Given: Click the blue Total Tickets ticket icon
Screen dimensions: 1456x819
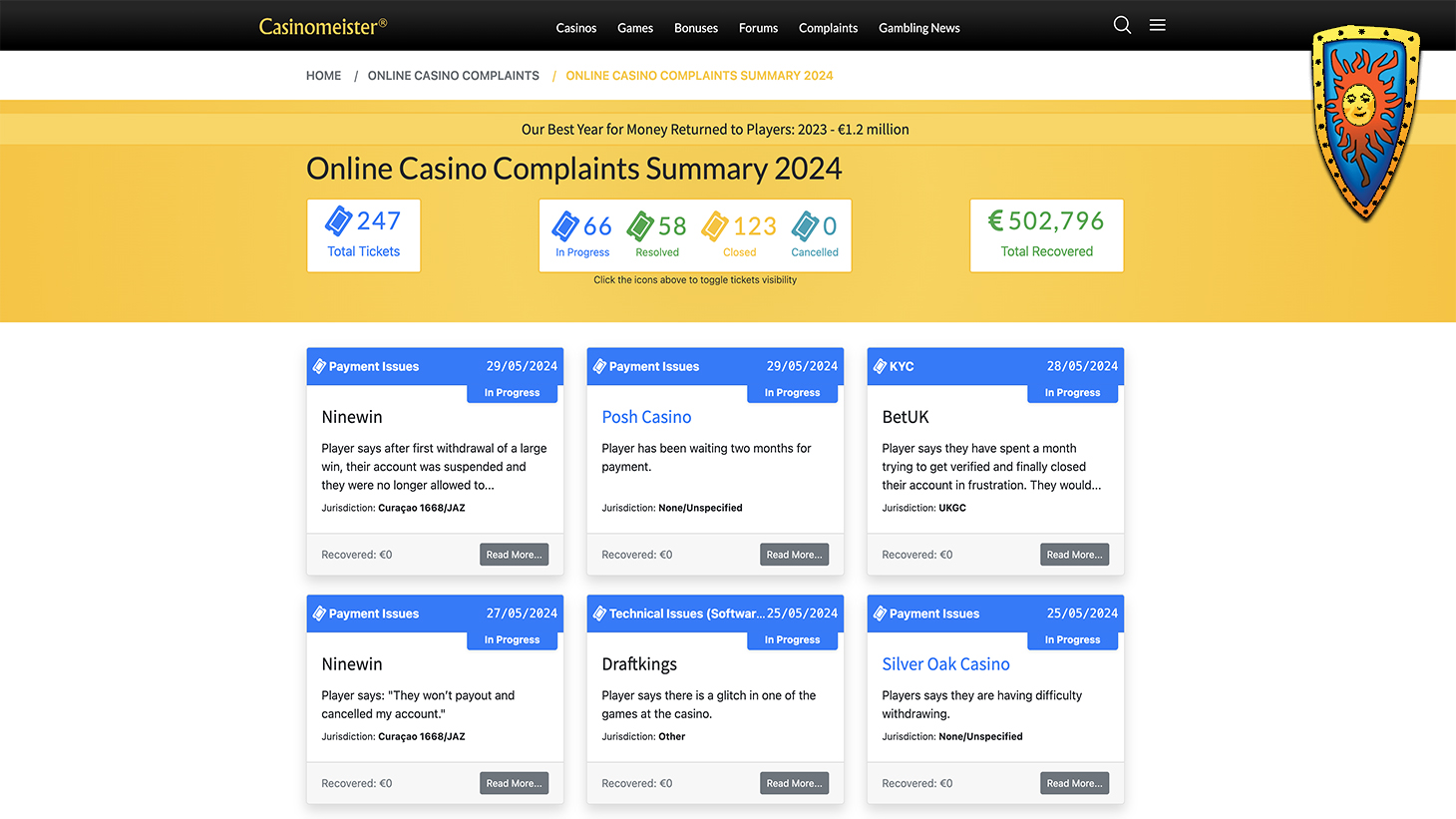Looking at the screenshot, I should (x=338, y=220).
